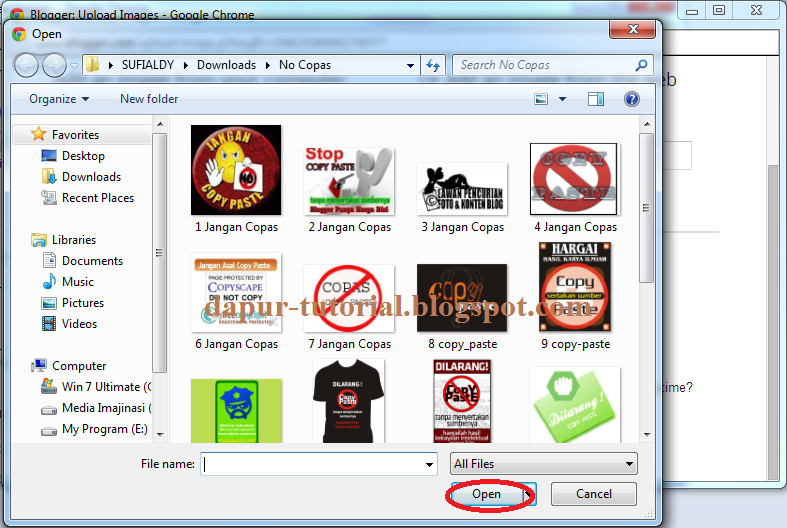The image size is (787, 528).
Task: Select My Program (E:) drive
Action: 104,429
